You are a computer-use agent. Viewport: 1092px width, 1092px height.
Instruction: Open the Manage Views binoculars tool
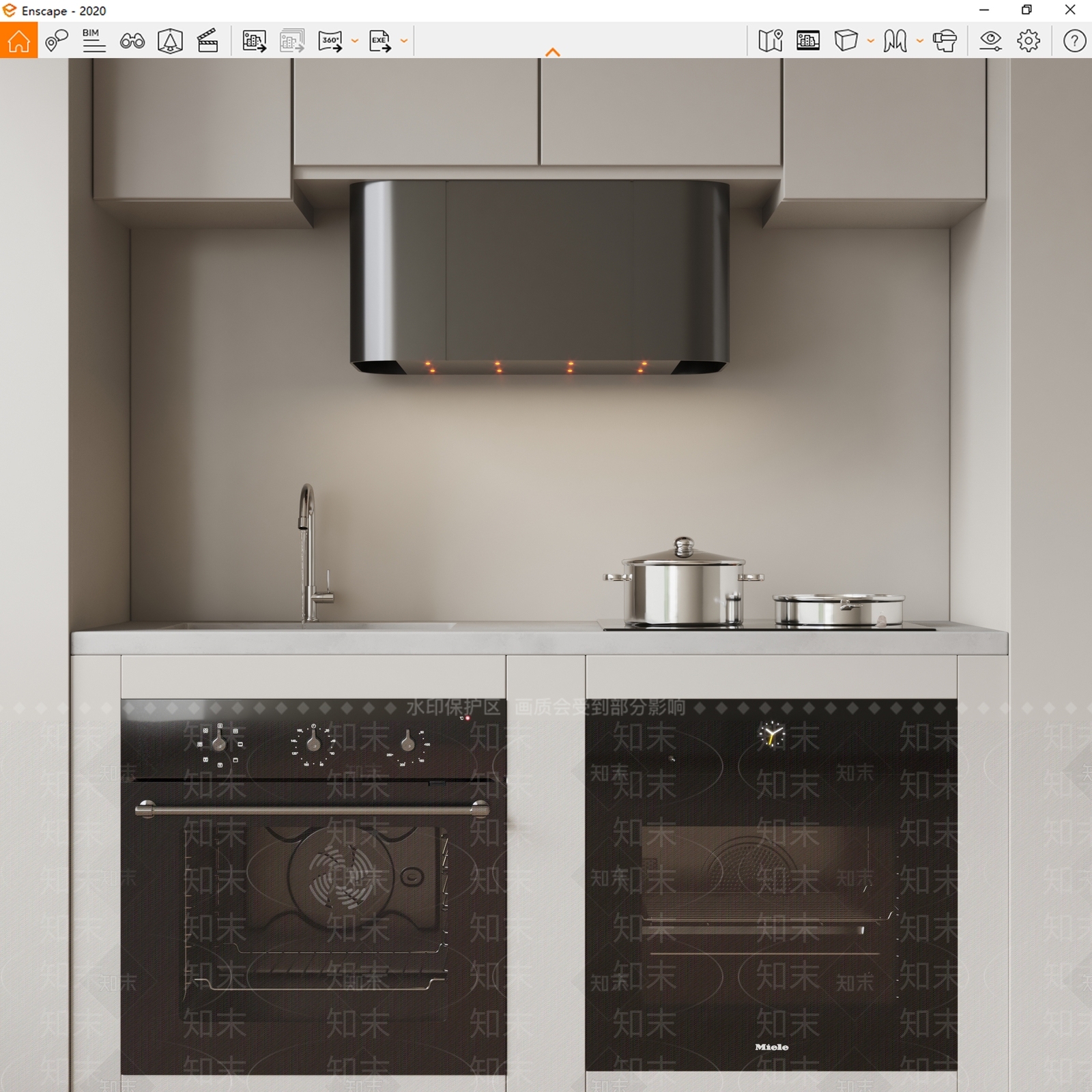click(132, 41)
